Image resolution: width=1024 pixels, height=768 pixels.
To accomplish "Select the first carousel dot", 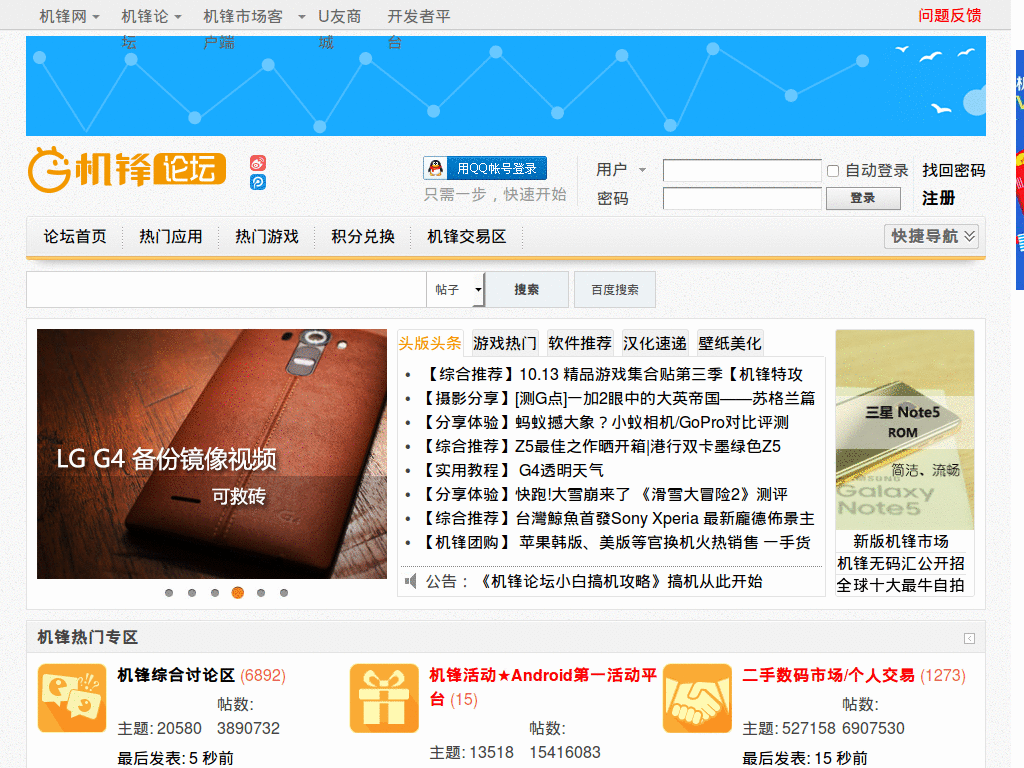I will point(169,593).
